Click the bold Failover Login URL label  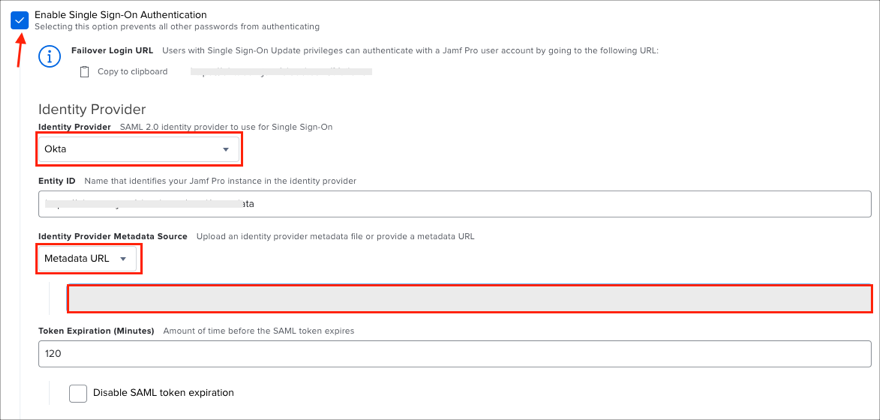[112, 50]
